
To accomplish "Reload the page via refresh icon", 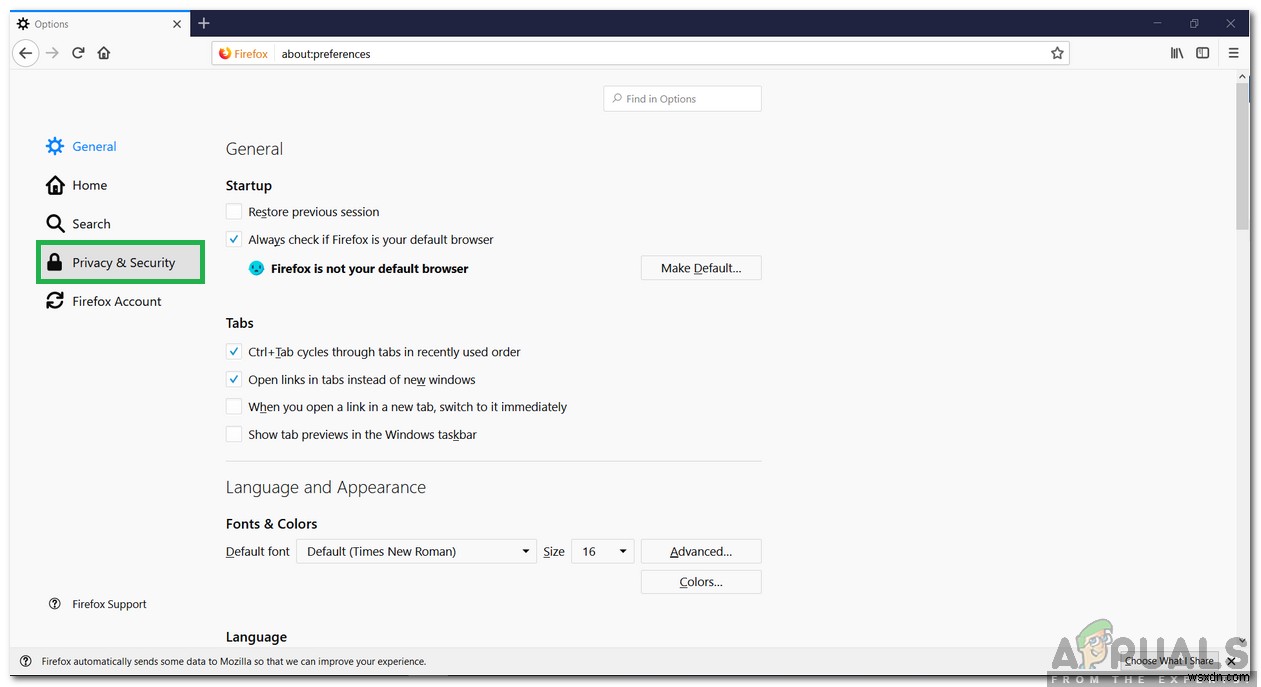I will [x=78, y=53].
